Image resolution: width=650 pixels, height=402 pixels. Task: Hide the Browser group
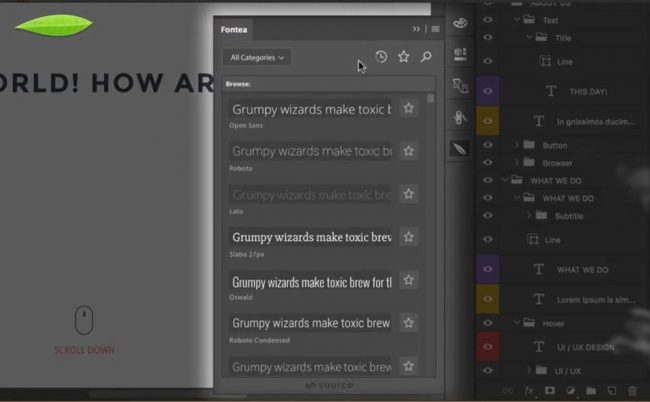(x=488, y=162)
